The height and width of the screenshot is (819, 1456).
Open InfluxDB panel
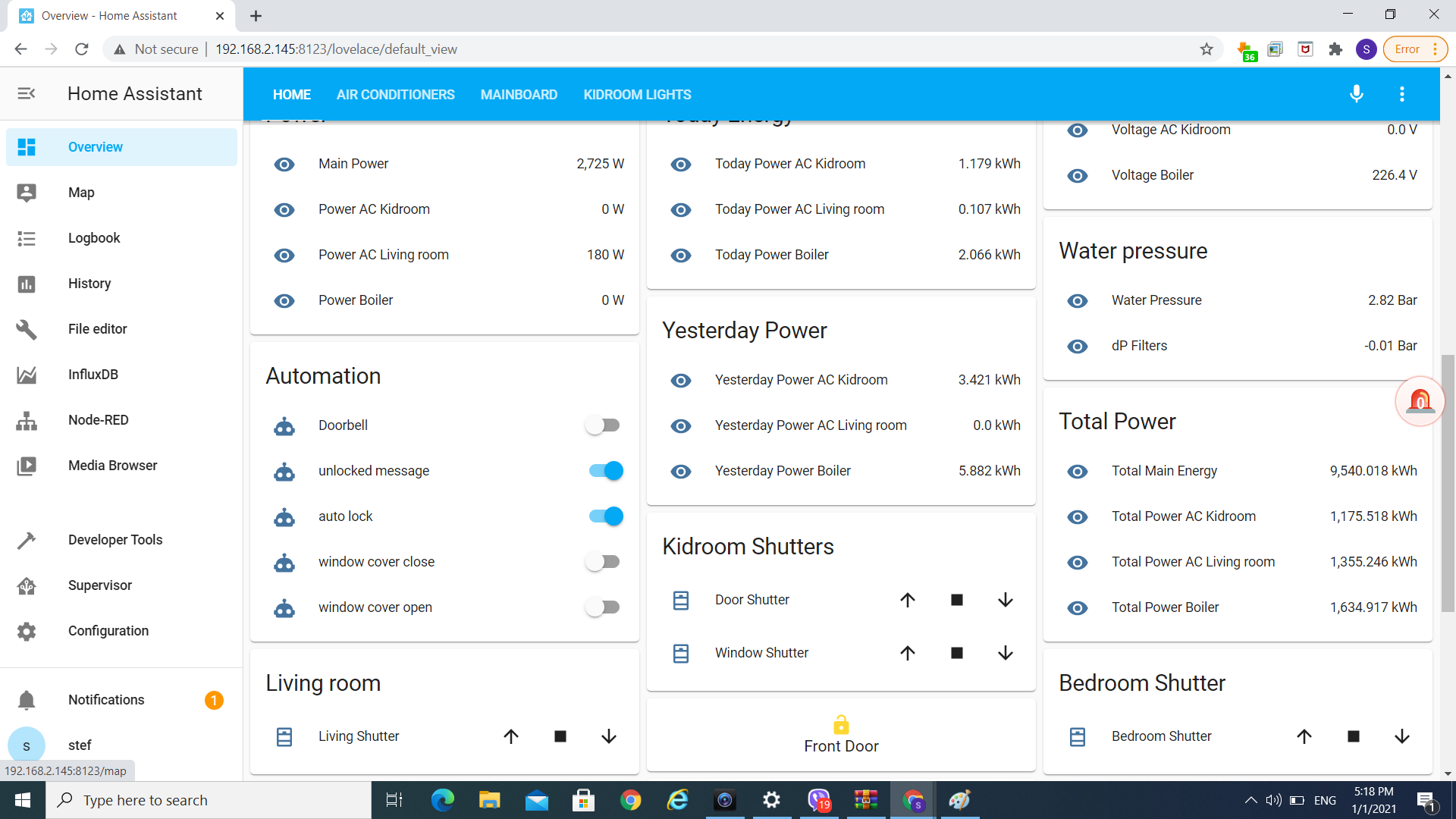tap(121, 375)
